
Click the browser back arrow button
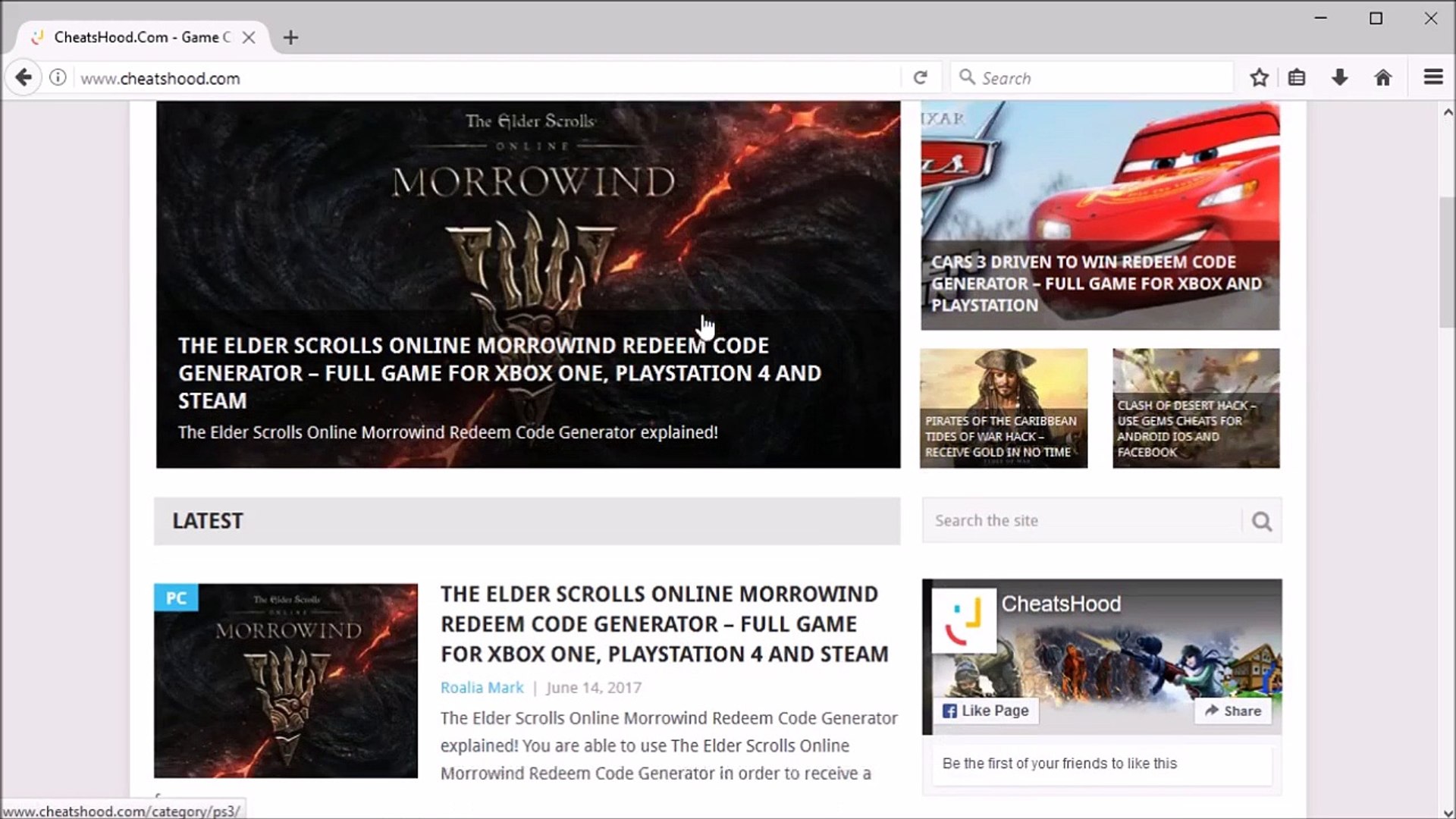click(x=24, y=77)
